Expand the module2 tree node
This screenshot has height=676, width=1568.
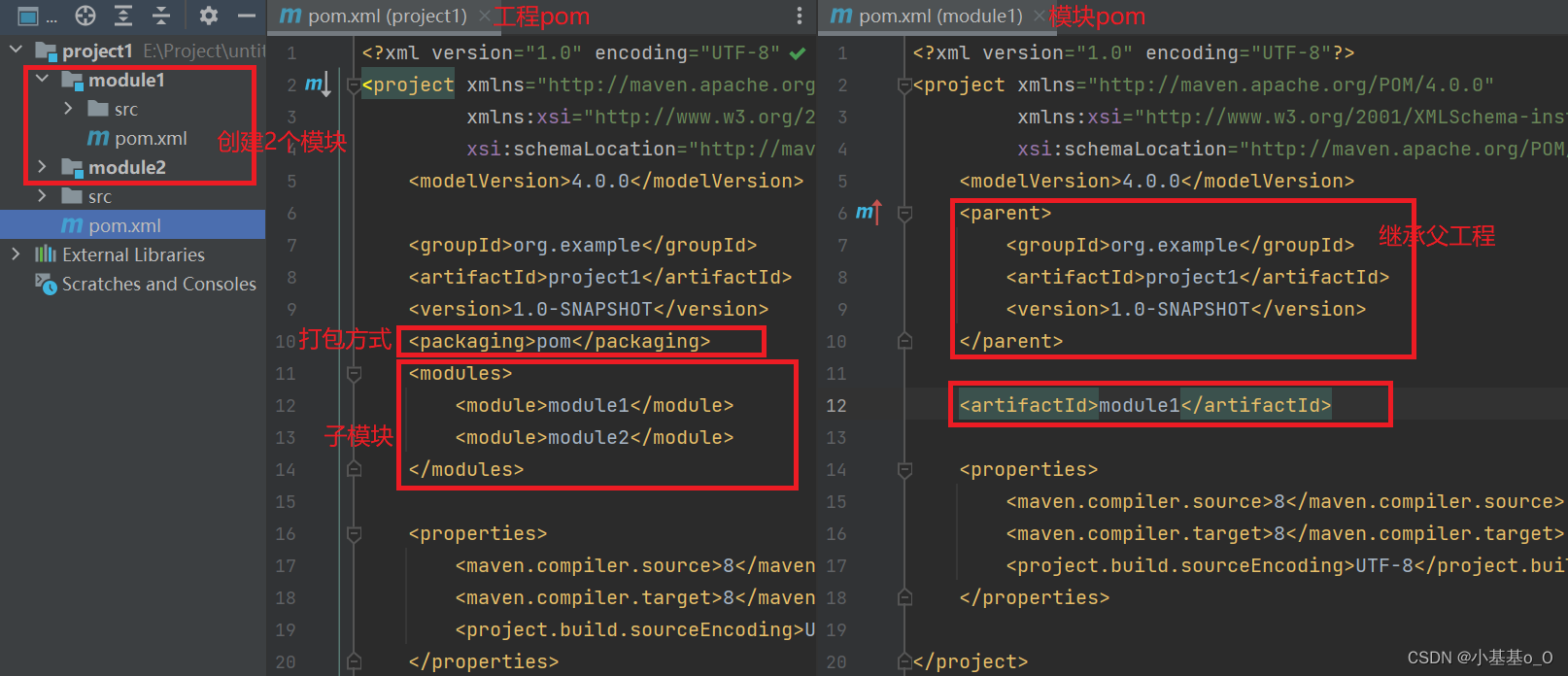coord(42,166)
